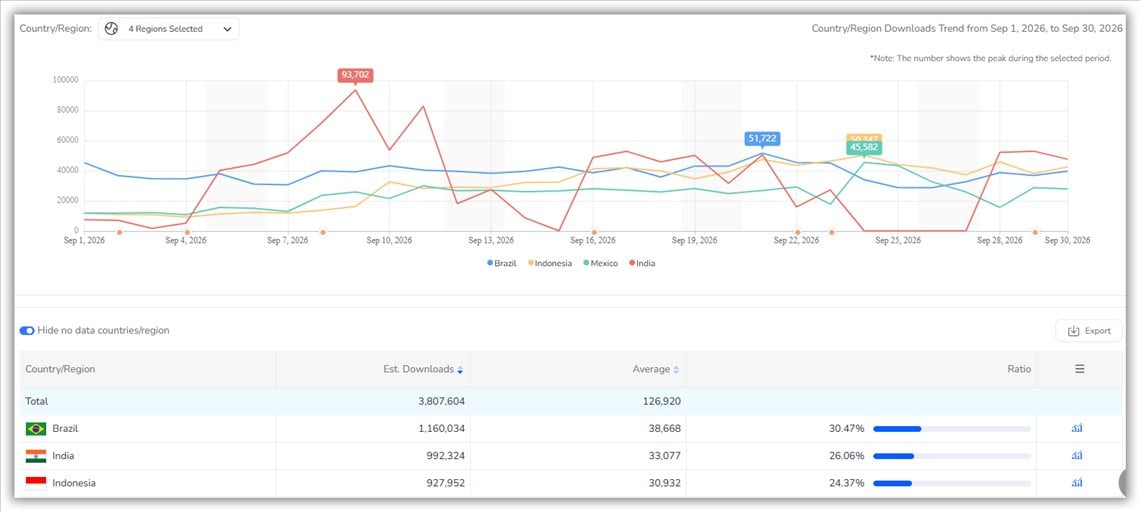Screen dimensions: 1140x512
Task: Toggle India series in chart legend
Action: (642, 263)
